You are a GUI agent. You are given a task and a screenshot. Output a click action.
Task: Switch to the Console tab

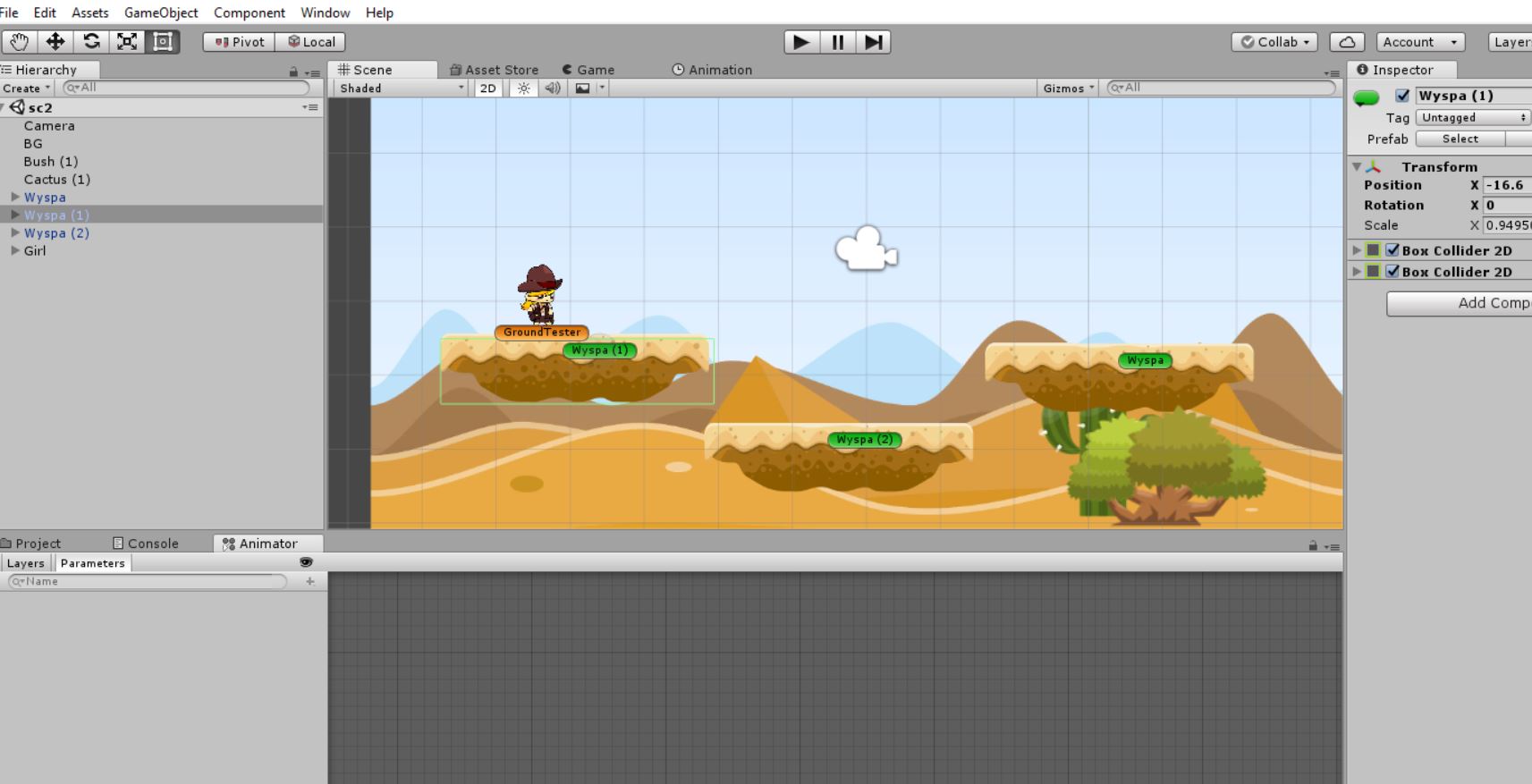coord(145,544)
